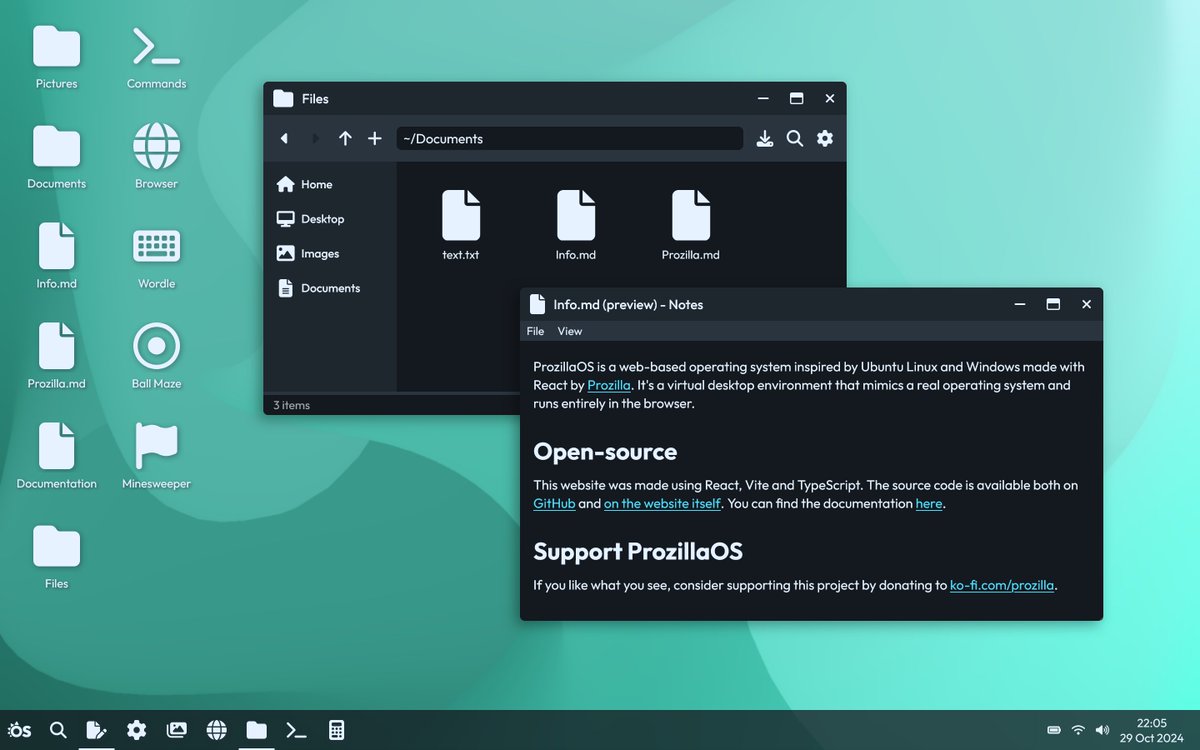1200x750 pixels.
Task: Open the image viewer taskbar icon
Action: pos(177,730)
